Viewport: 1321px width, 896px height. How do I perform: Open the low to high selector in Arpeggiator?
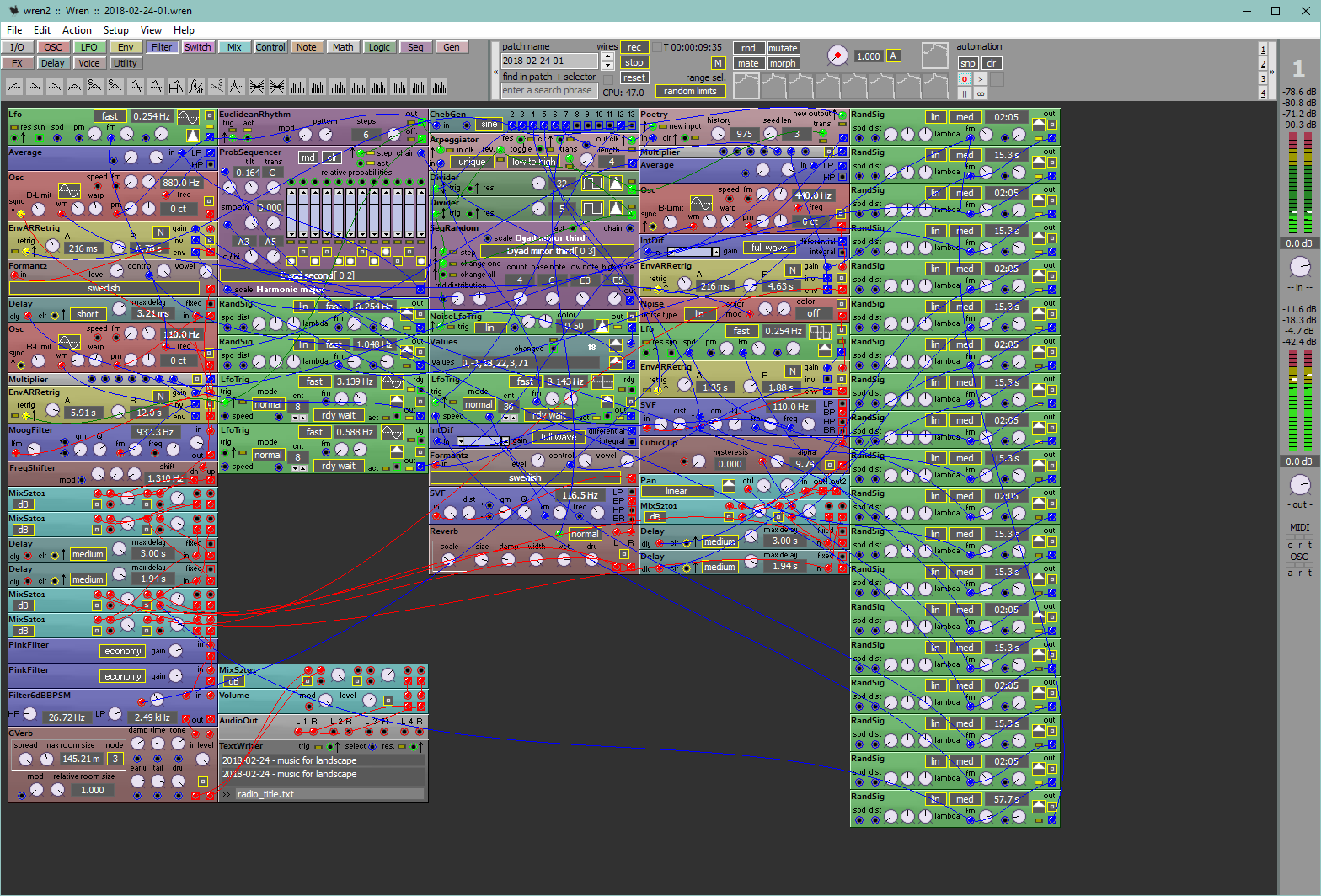pyautogui.click(x=533, y=162)
